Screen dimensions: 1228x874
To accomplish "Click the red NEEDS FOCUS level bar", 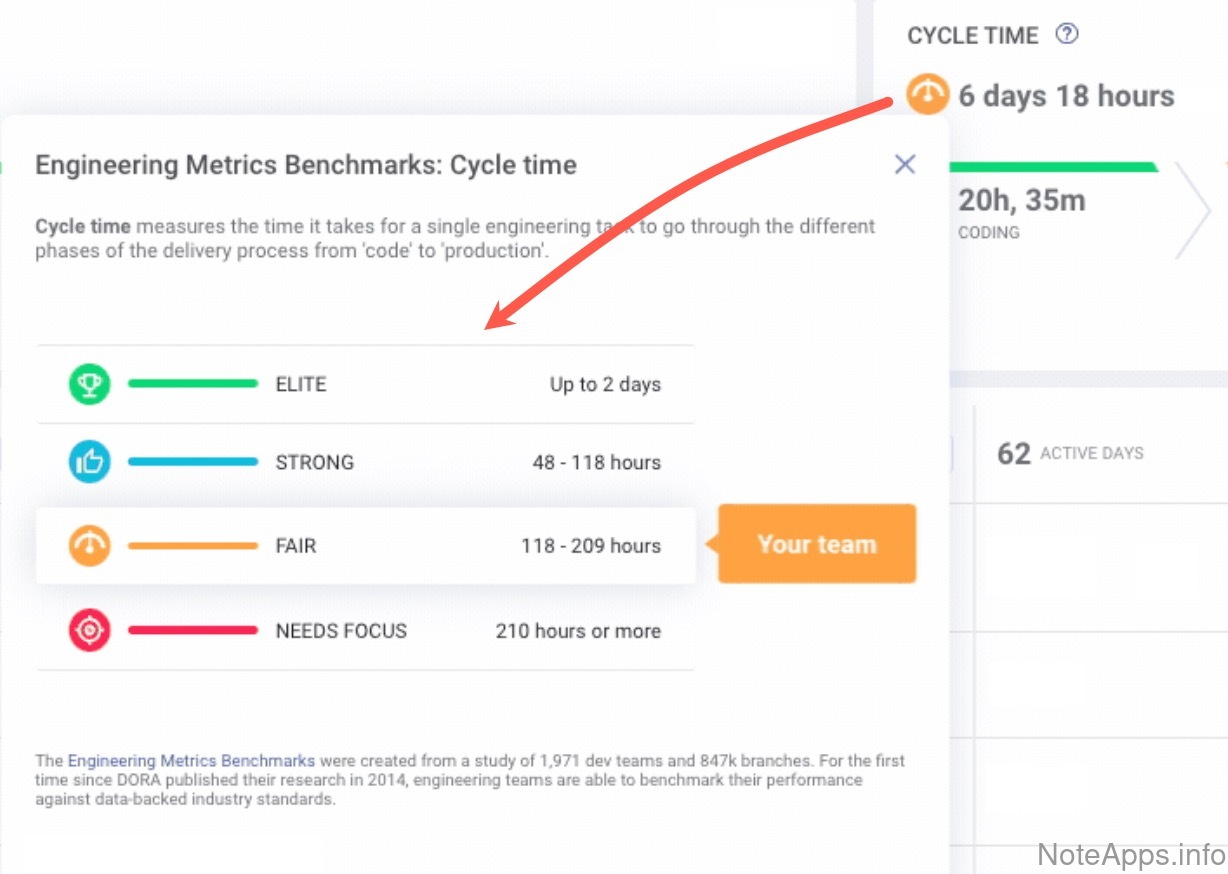I will tap(193, 631).
